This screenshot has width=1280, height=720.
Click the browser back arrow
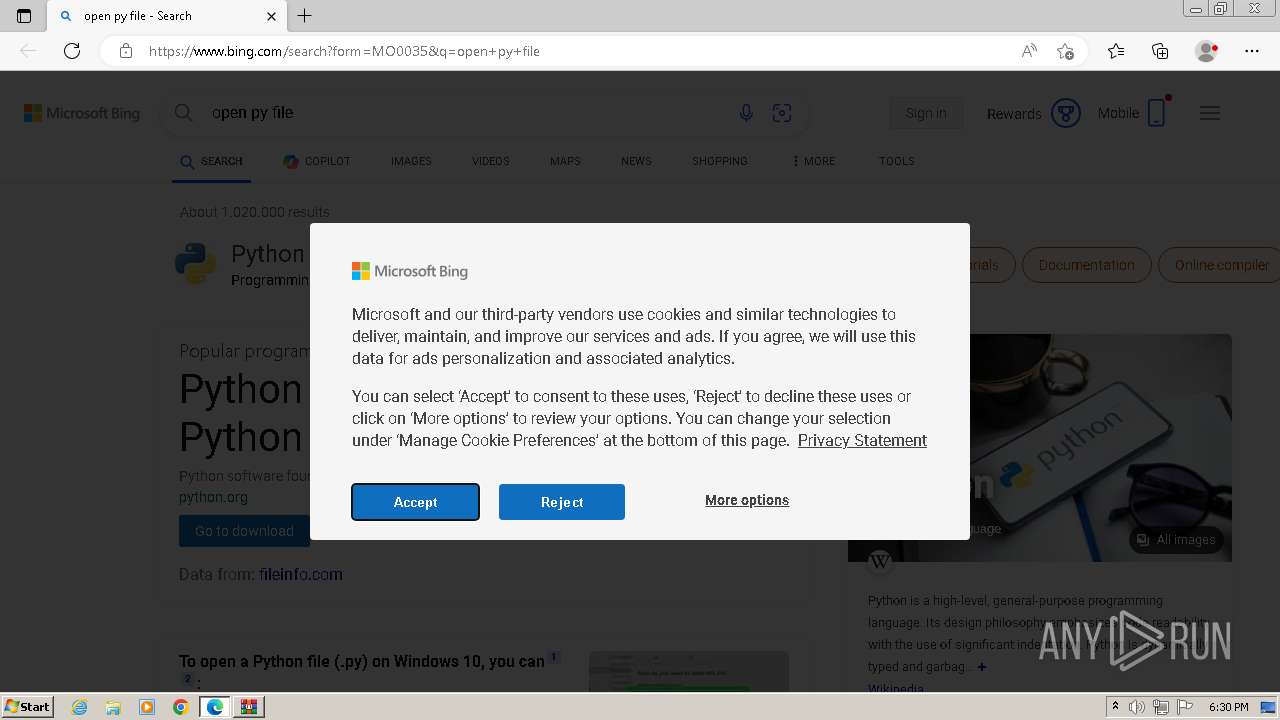[x=28, y=51]
